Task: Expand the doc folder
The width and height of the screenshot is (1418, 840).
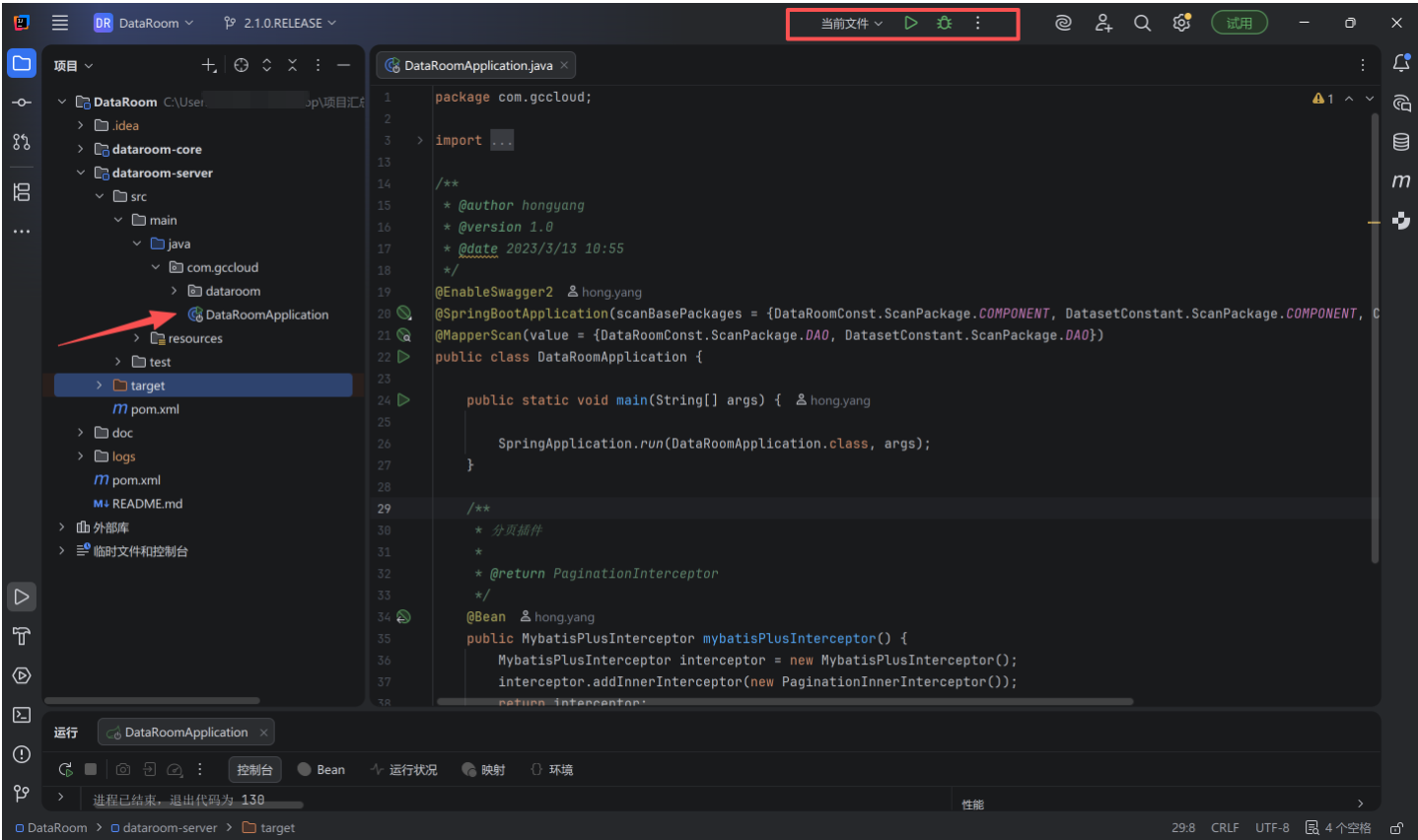Action: tap(81, 433)
